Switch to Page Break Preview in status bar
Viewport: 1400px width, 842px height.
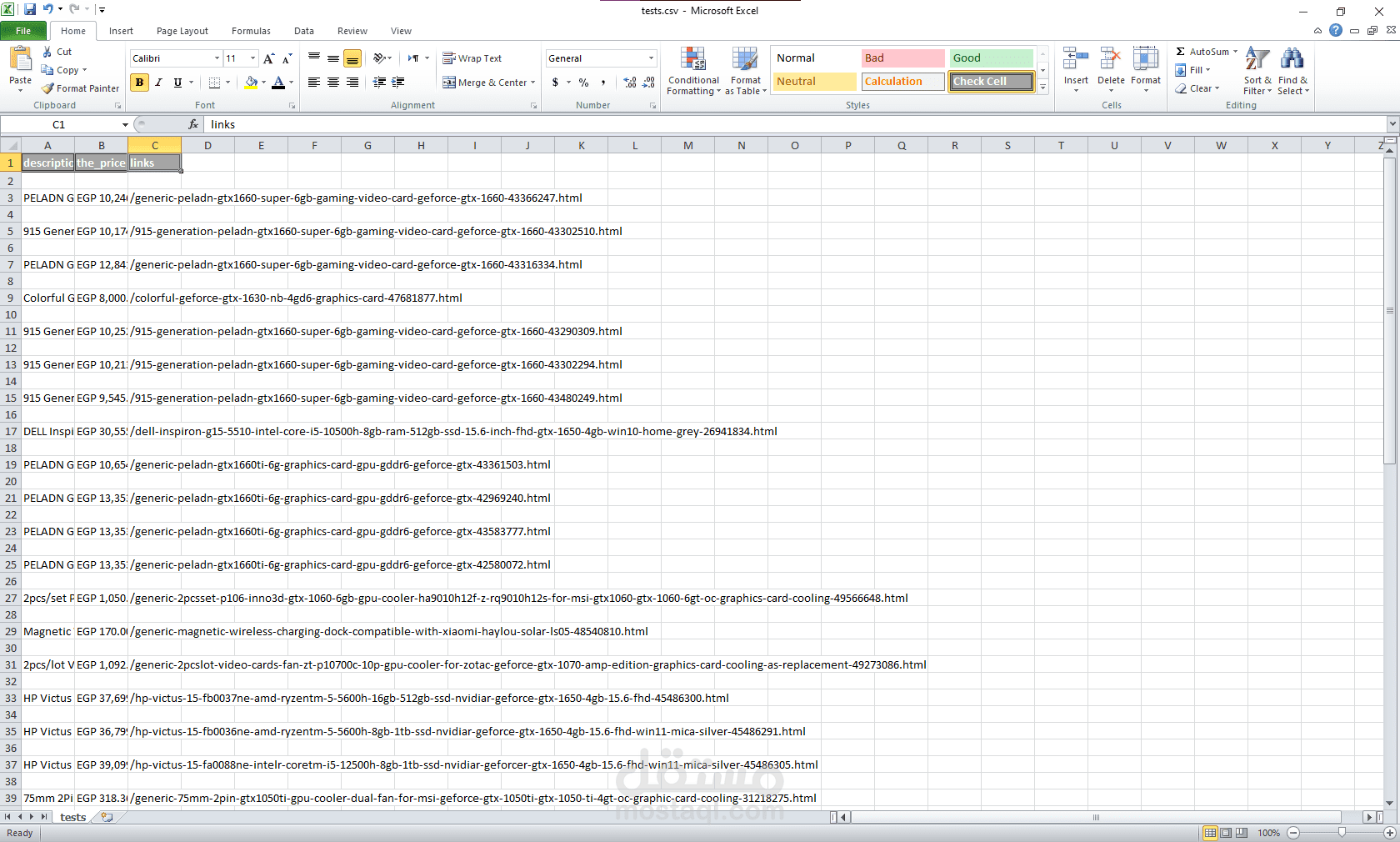pos(1242,833)
